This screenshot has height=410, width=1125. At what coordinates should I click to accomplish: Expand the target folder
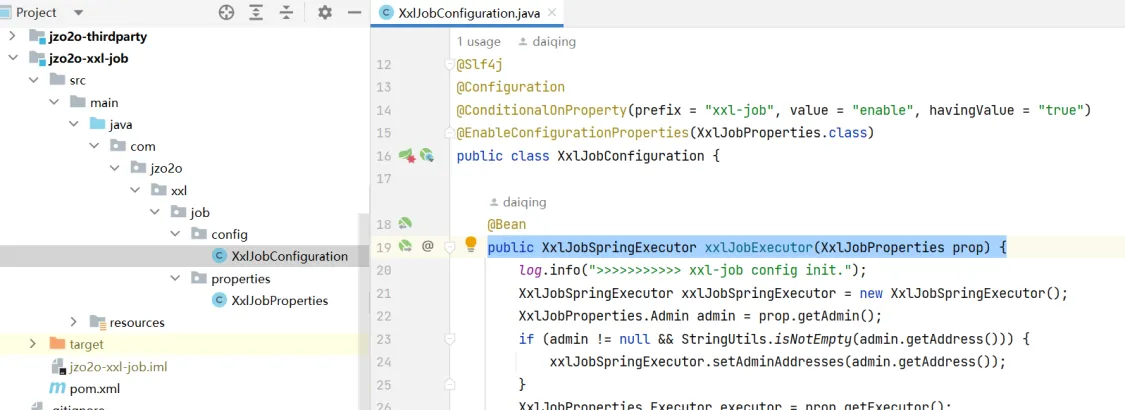click(x=35, y=344)
